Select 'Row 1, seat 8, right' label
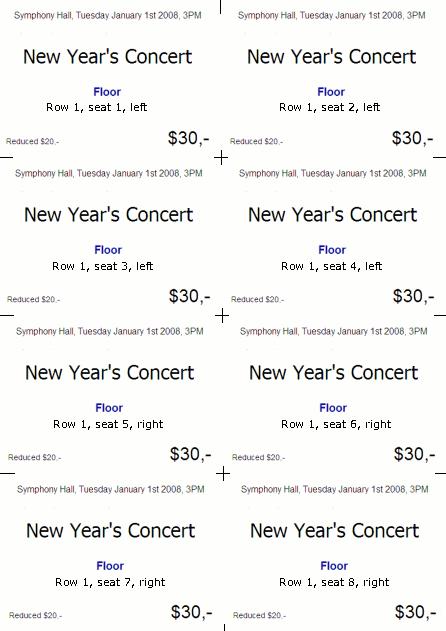This screenshot has height=631, width=446. pos(334,582)
